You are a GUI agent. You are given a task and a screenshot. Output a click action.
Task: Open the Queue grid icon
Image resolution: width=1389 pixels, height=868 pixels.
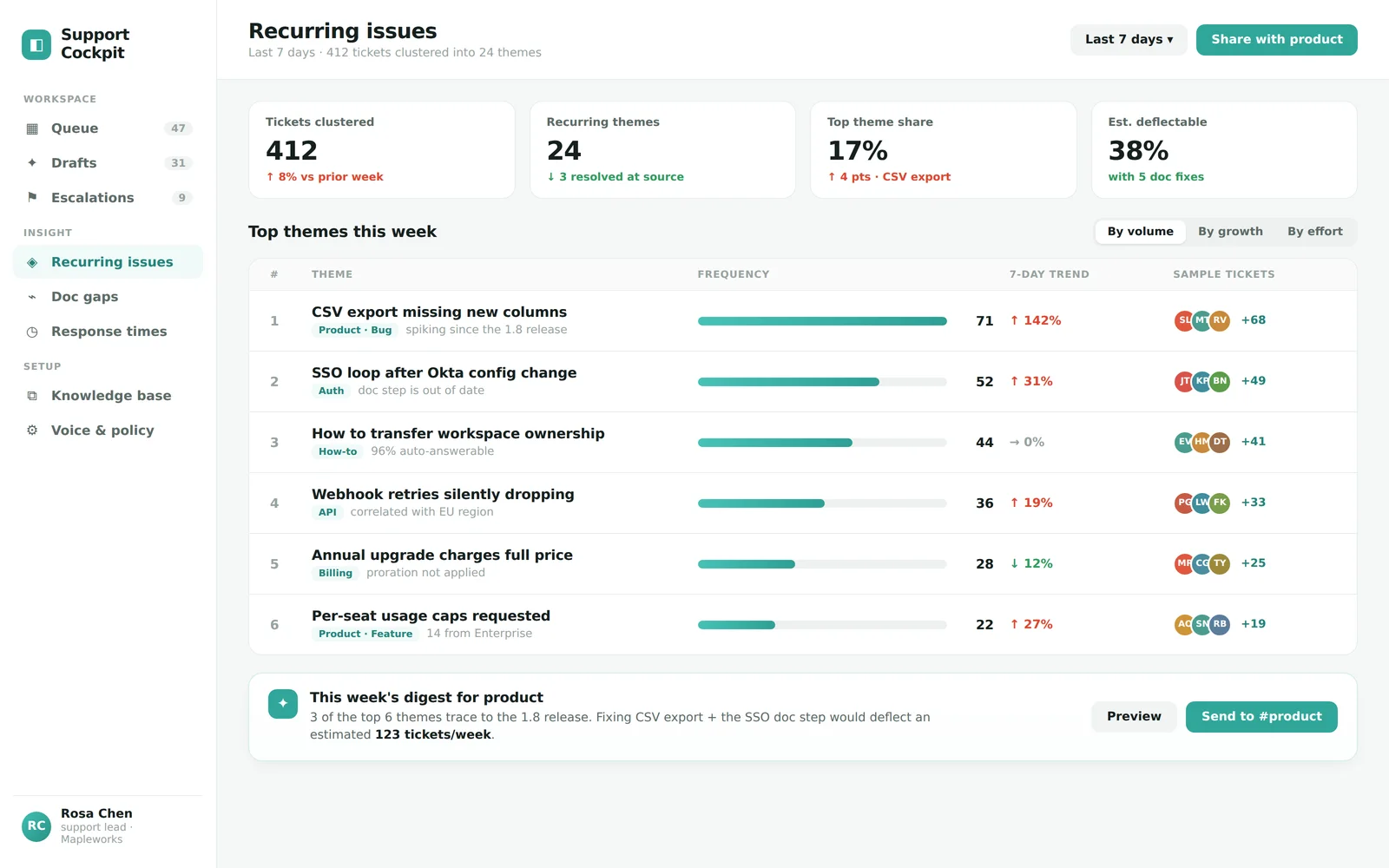coord(32,128)
